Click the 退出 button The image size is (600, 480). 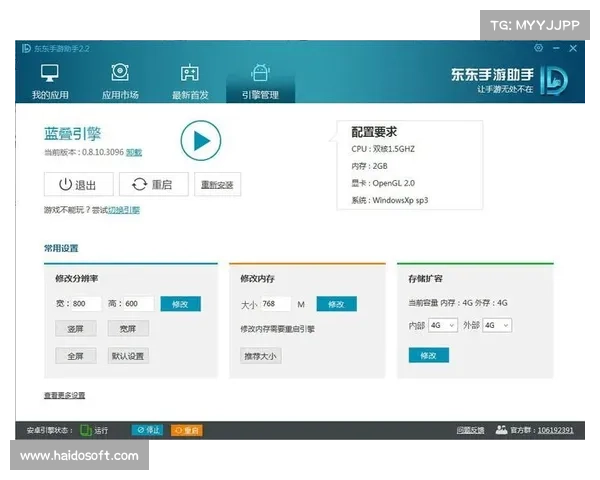coord(78,184)
